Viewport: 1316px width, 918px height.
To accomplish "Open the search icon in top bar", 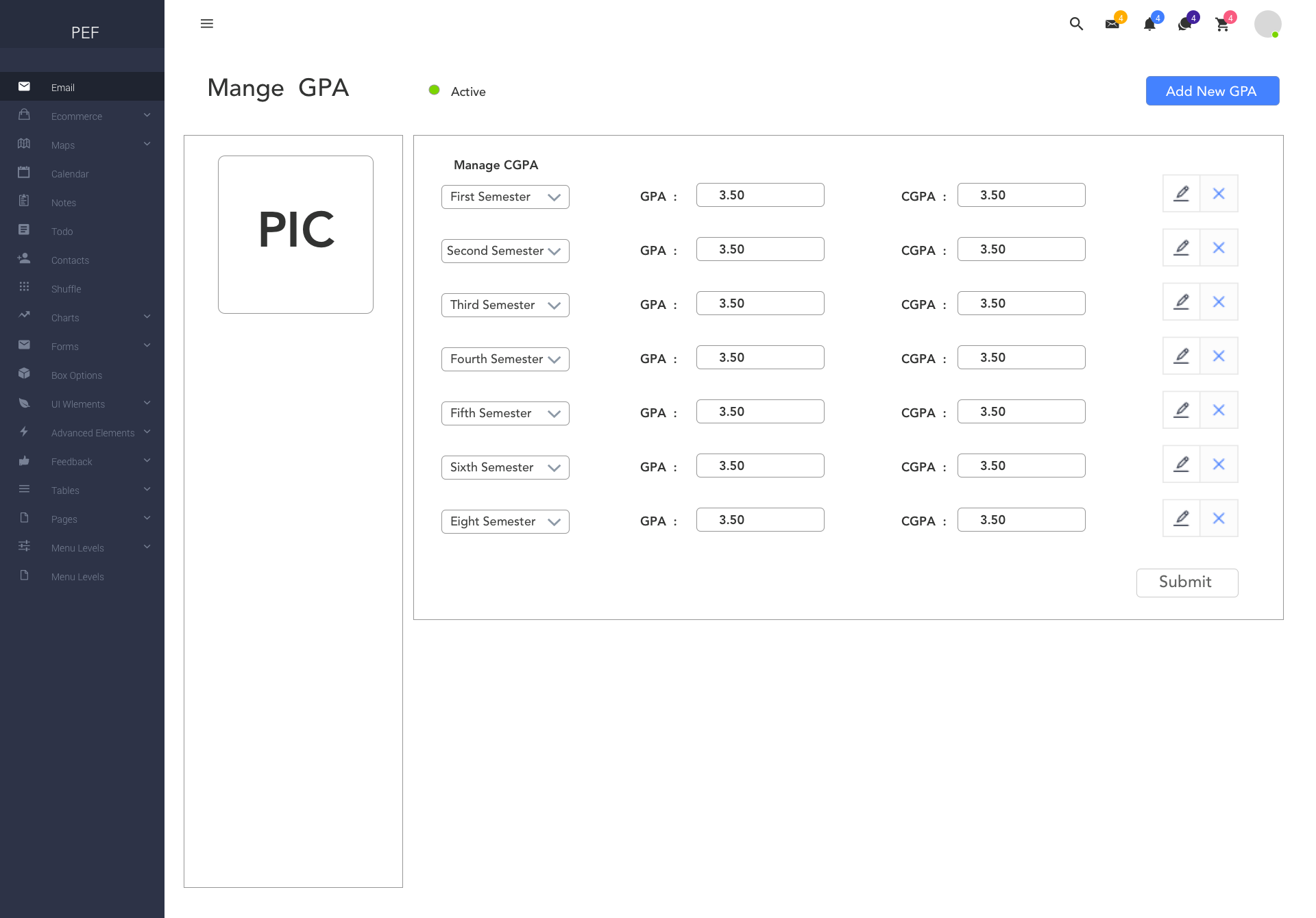I will pyautogui.click(x=1076, y=24).
